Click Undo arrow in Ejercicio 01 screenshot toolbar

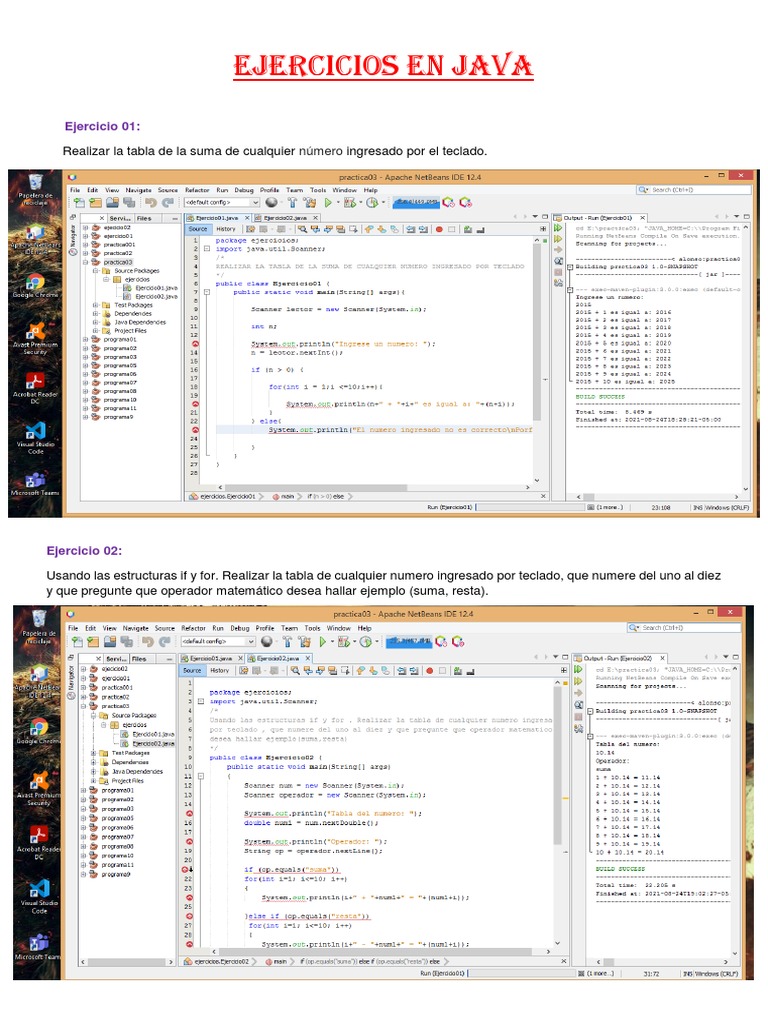pyautogui.click(x=151, y=203)
